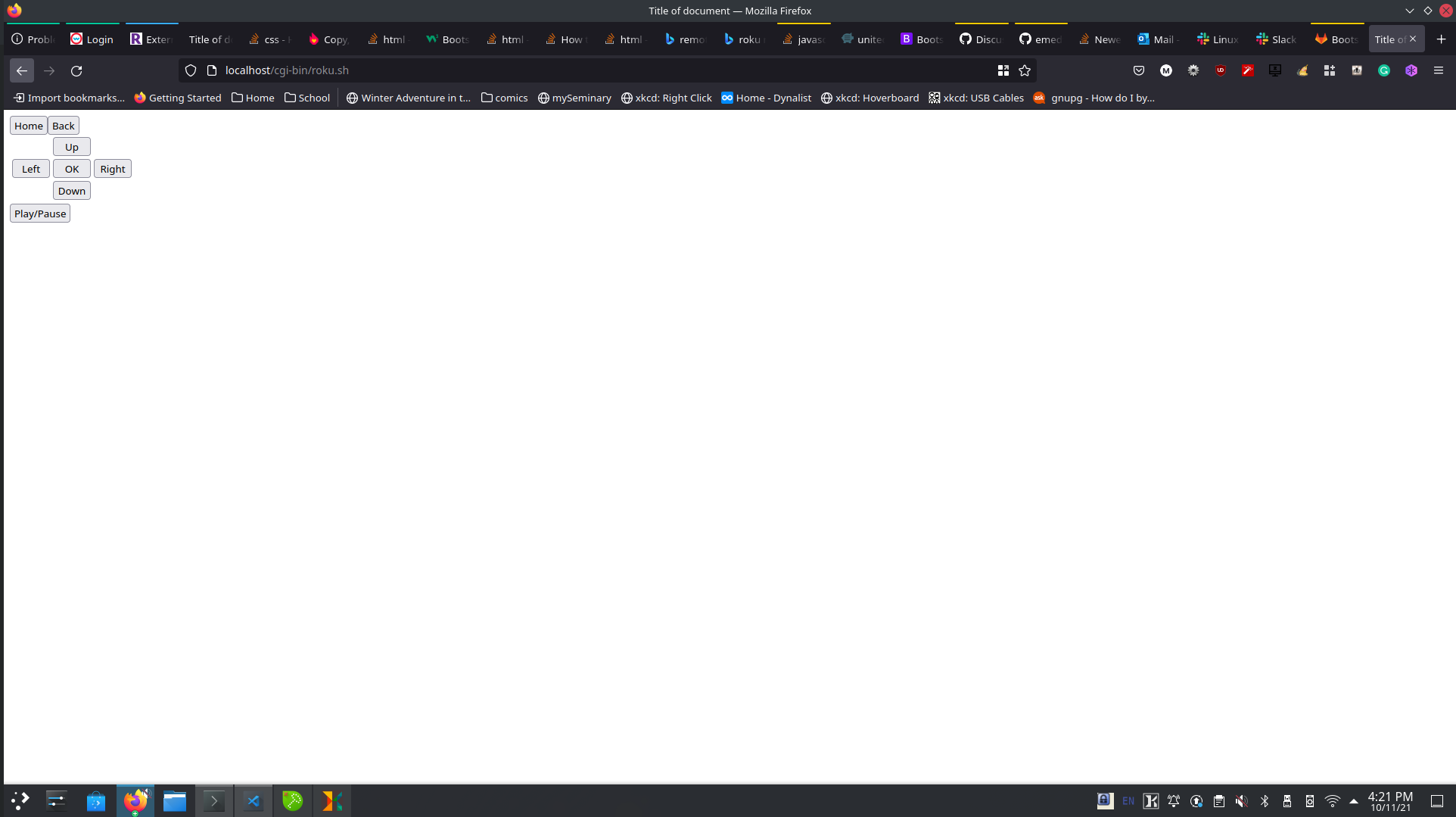Open Firefox from the taskbar

[x=135, y=800]
